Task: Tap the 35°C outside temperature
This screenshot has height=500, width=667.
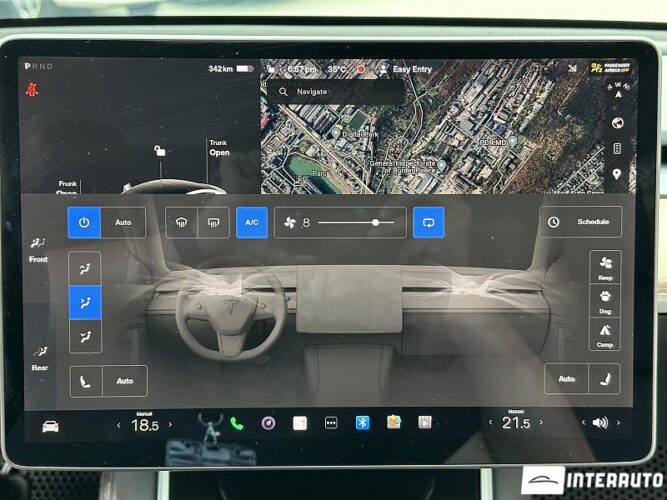Action: coord(337,69)
